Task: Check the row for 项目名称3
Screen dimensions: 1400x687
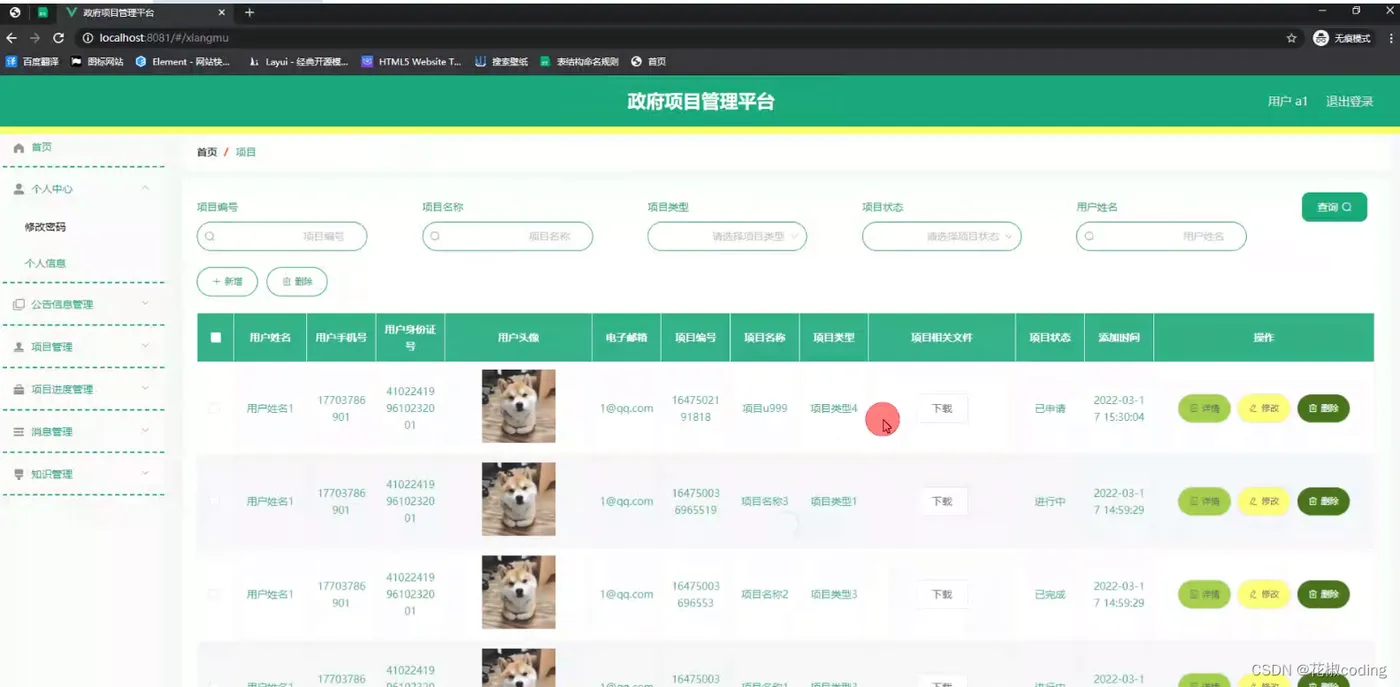Action: pos(214,501)
